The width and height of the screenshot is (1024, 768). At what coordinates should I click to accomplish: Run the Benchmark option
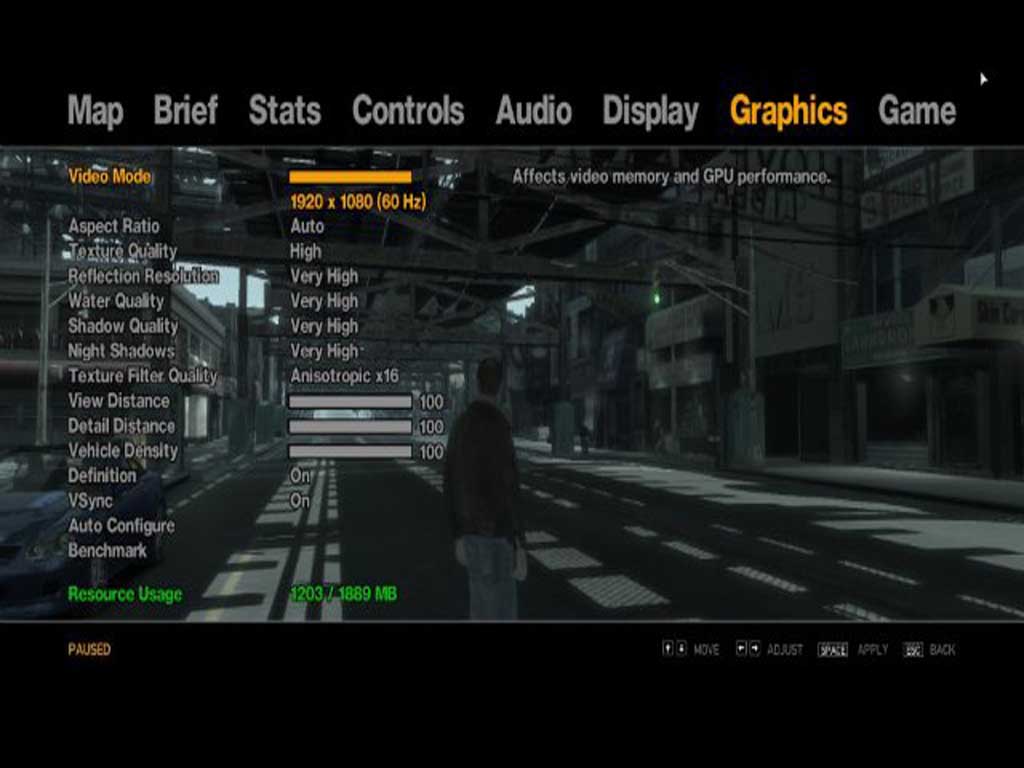click(x=107, y=551)
